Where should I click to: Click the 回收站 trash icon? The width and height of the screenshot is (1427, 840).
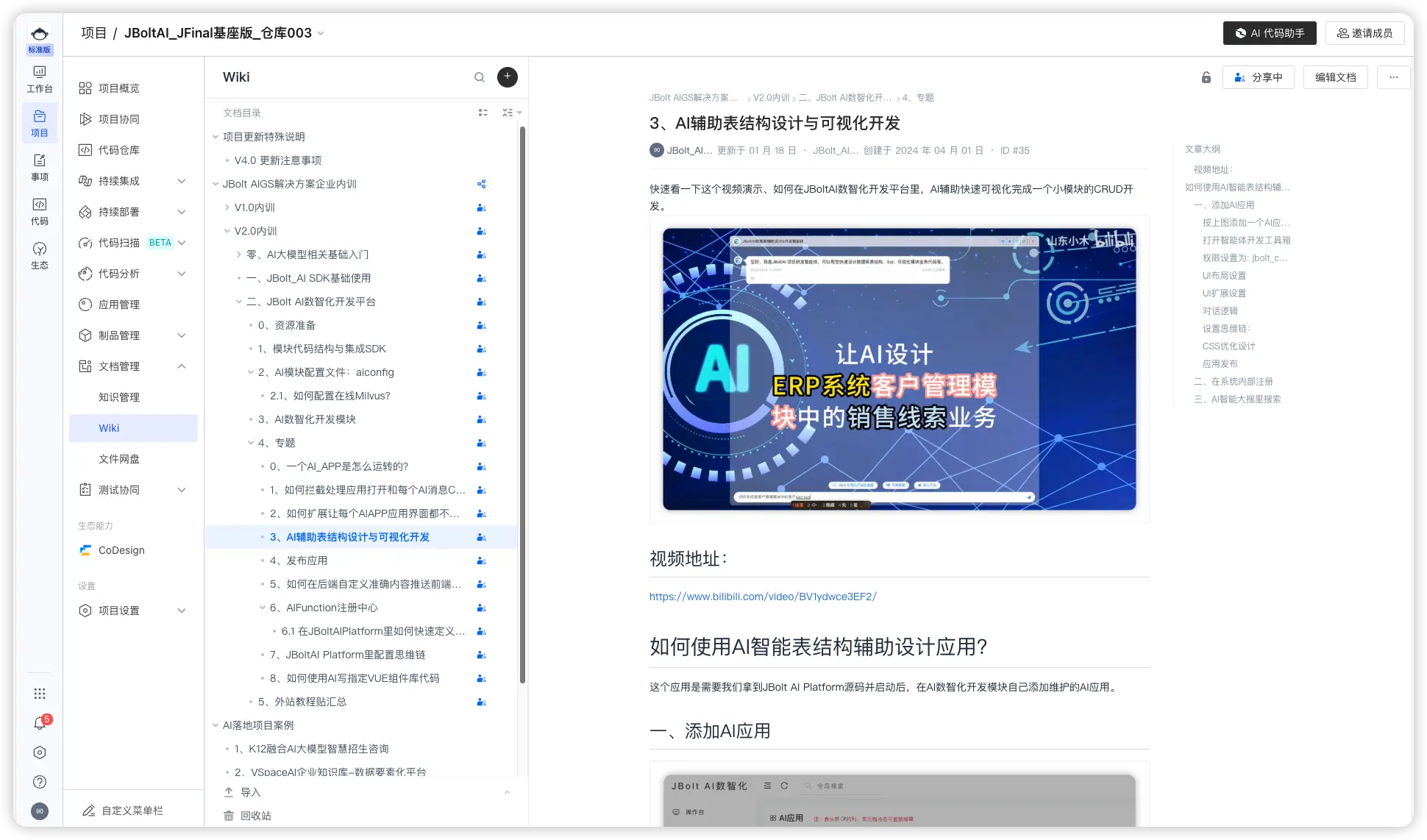point(229,816)
